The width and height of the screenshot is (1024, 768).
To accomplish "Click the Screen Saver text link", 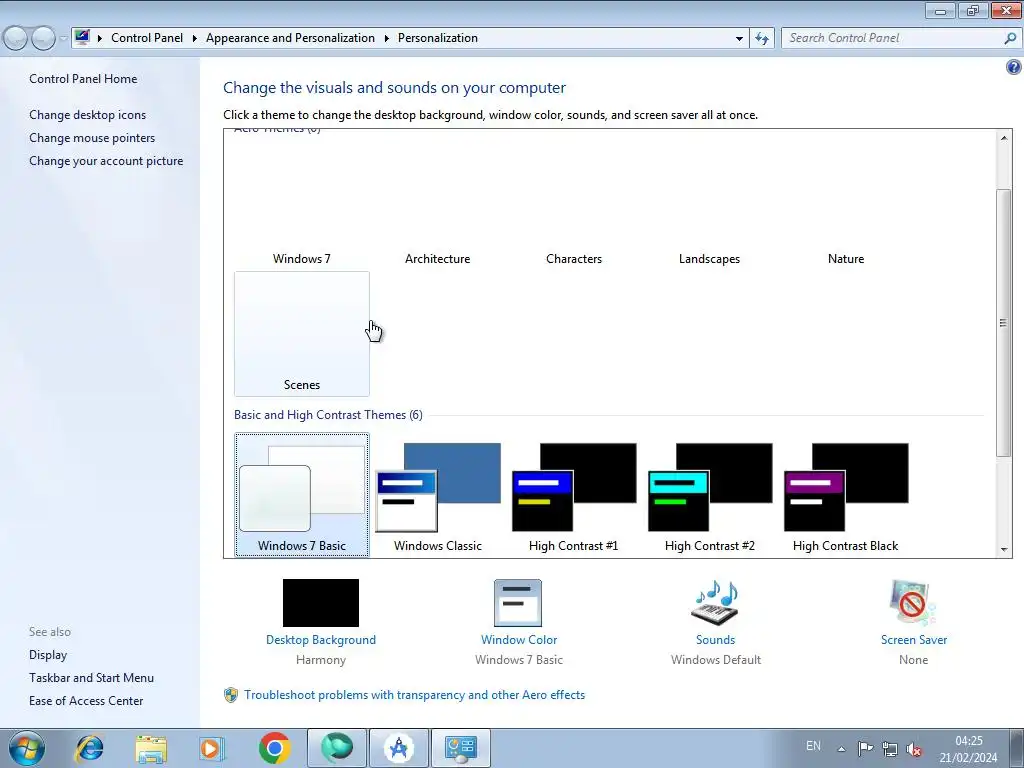I will point(914,640).
